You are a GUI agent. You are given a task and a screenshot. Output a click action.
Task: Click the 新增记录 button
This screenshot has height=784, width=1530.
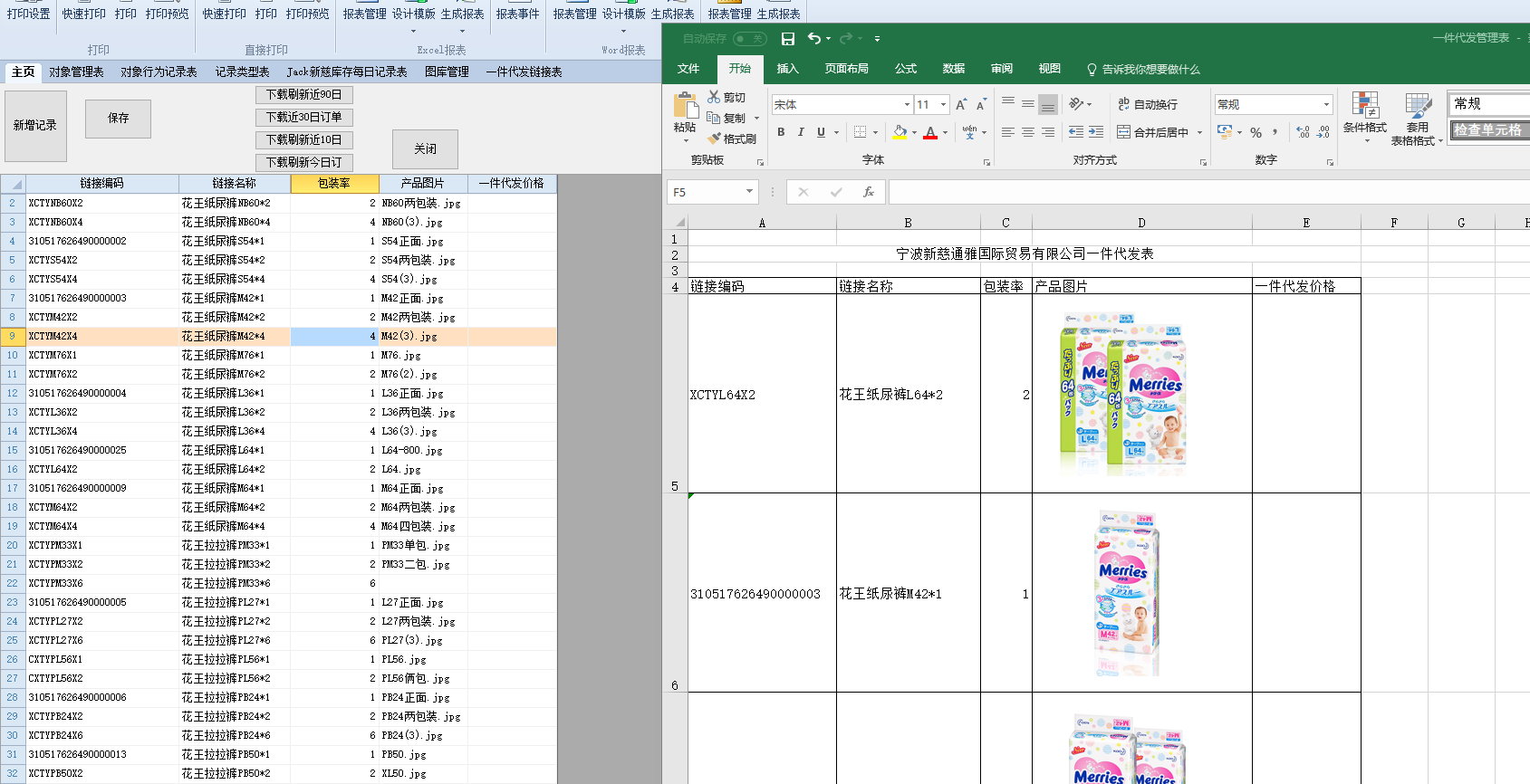click(x=34, y=126)
